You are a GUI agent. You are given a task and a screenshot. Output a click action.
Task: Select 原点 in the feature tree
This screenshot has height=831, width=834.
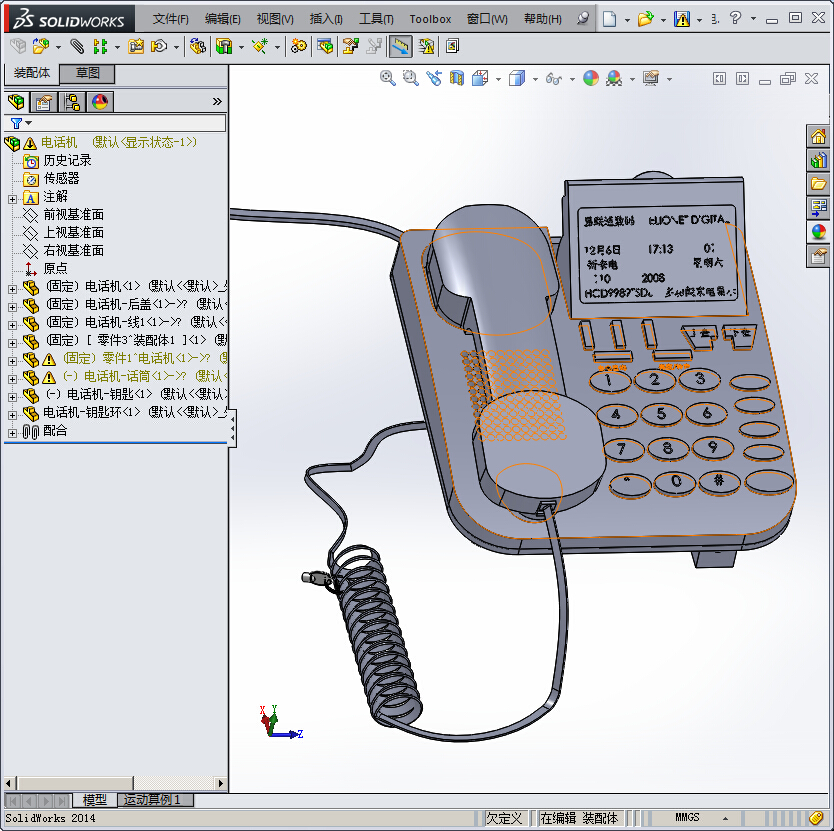pos(55,268)
